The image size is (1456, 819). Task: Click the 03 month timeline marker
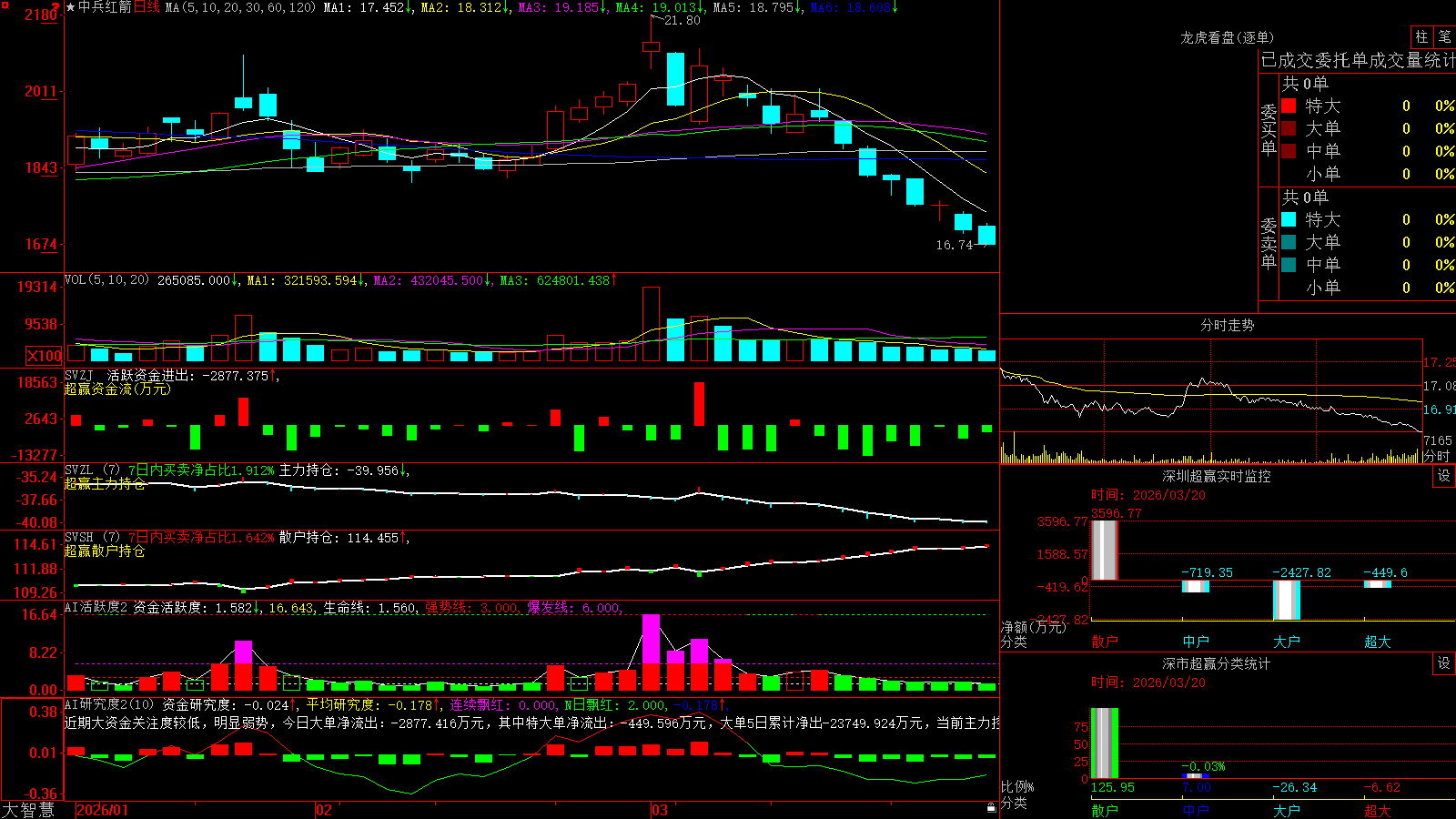point(660,810)
